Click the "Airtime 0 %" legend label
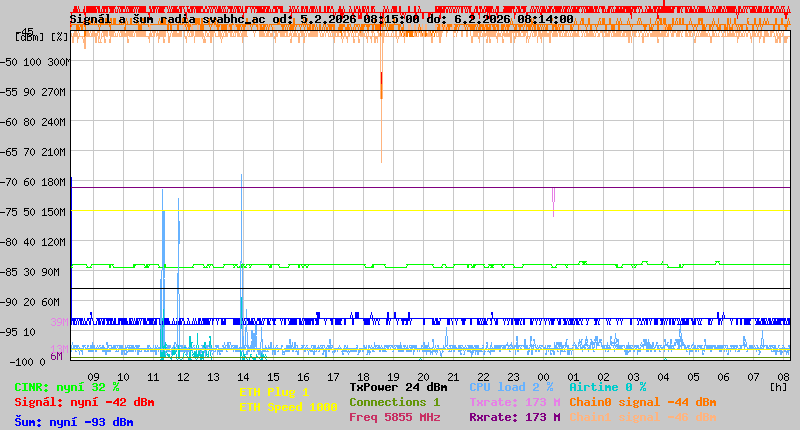 pos(607,387)
